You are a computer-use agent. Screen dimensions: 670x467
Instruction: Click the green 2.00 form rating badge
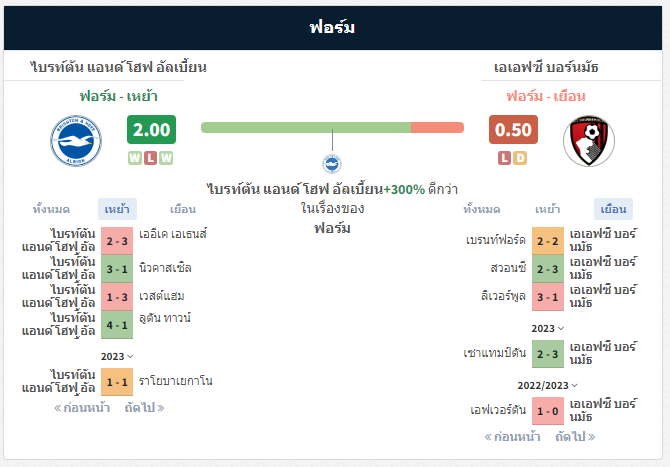pyautogui.click(x=151, y=129)
